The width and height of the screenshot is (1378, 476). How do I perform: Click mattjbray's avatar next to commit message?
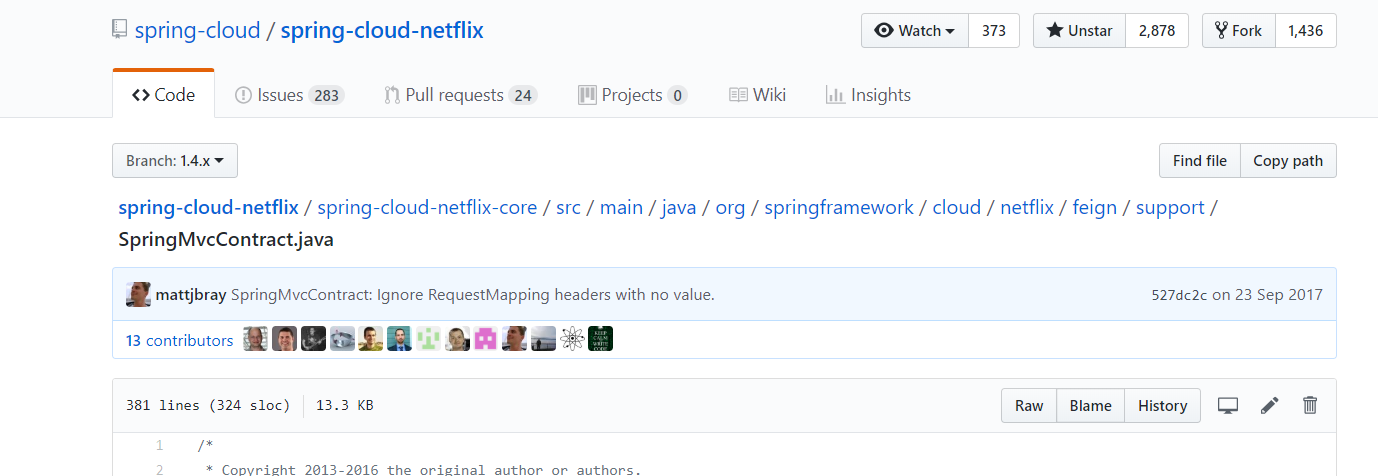(138, 295)
